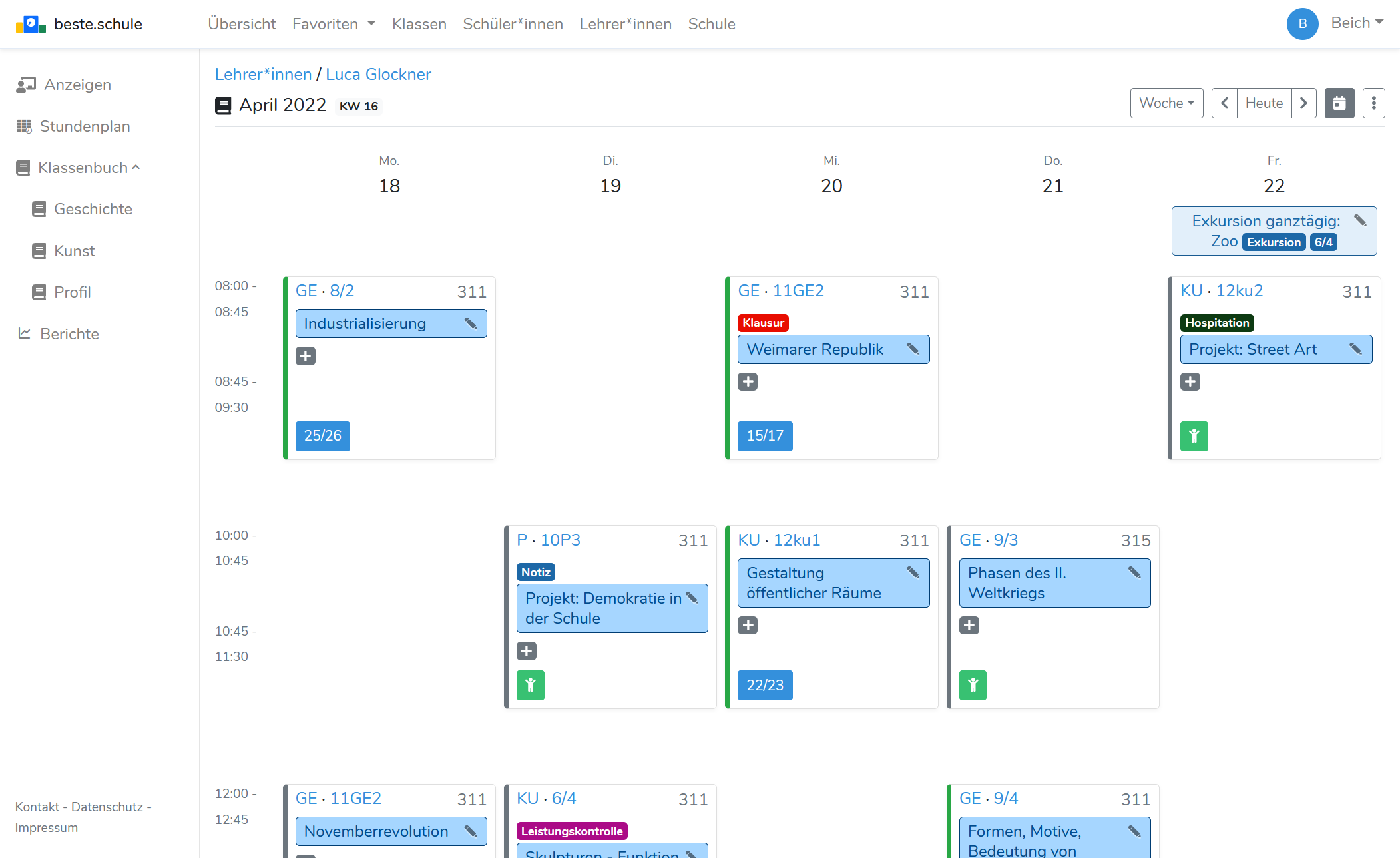Screen dimensions: 1400x858
Task: Go to previous week arrow
Action: tap(1224, 103)
